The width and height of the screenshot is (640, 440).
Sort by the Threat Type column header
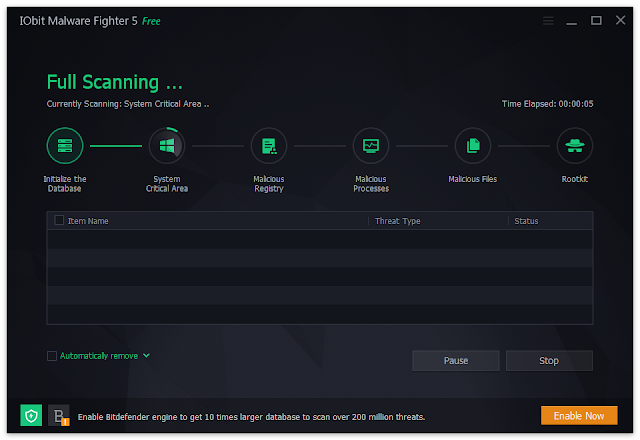coord(398,221)
